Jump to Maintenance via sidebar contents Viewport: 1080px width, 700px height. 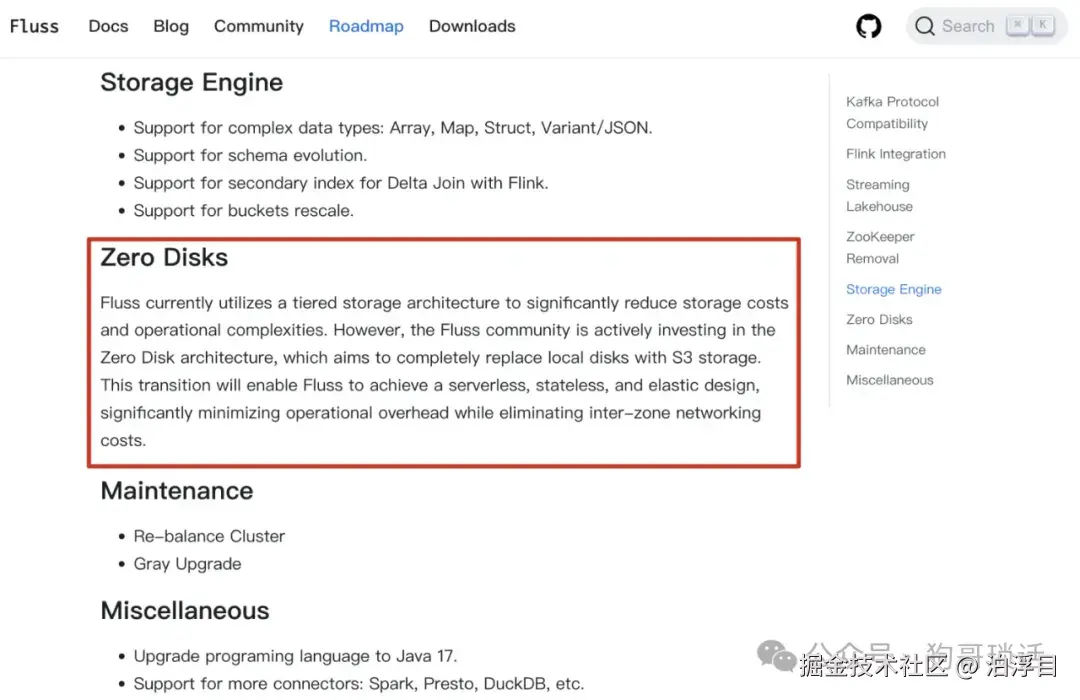[885, 349]
